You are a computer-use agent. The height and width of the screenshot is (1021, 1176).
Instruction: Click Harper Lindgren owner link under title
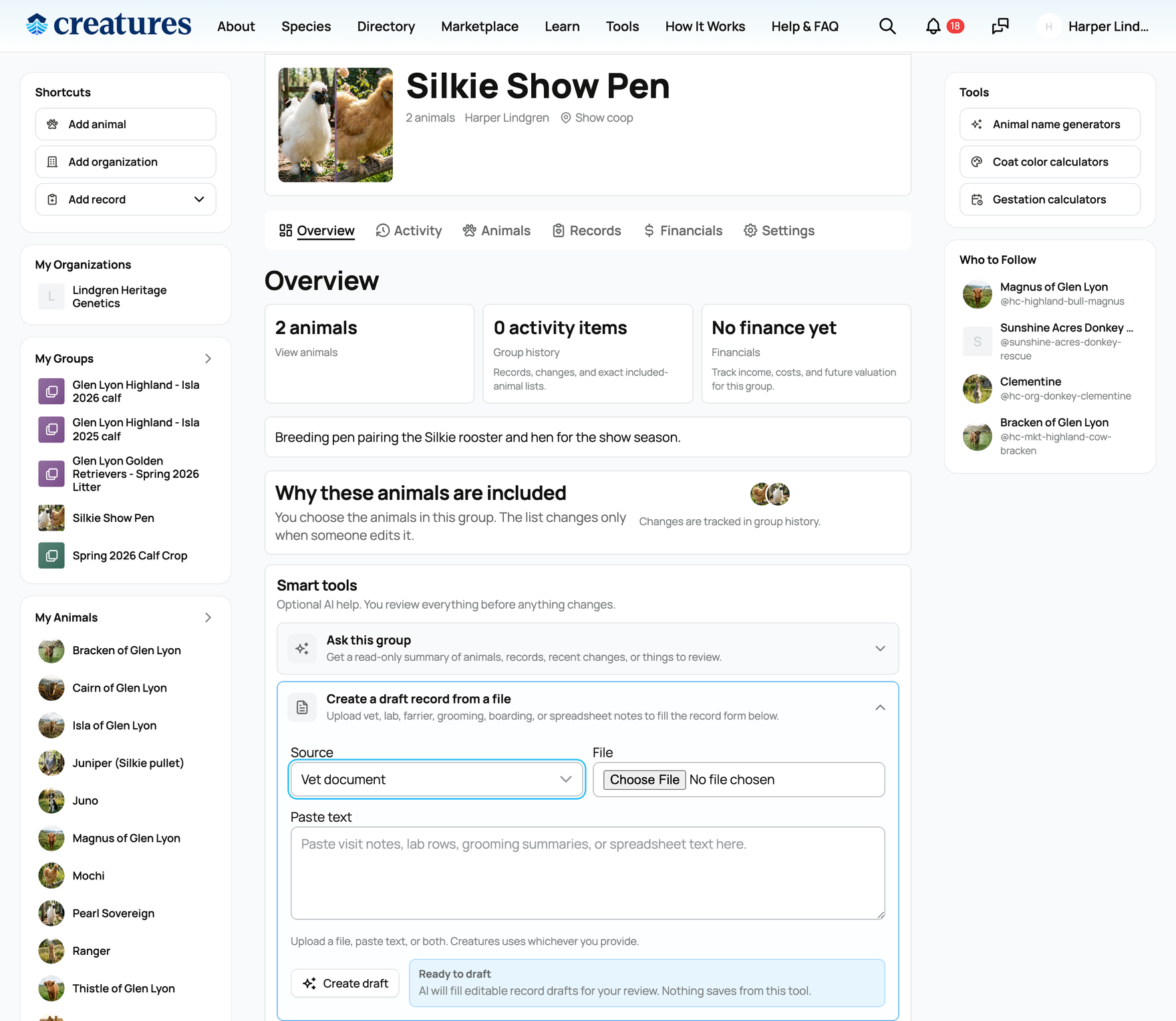click(506, 118)
